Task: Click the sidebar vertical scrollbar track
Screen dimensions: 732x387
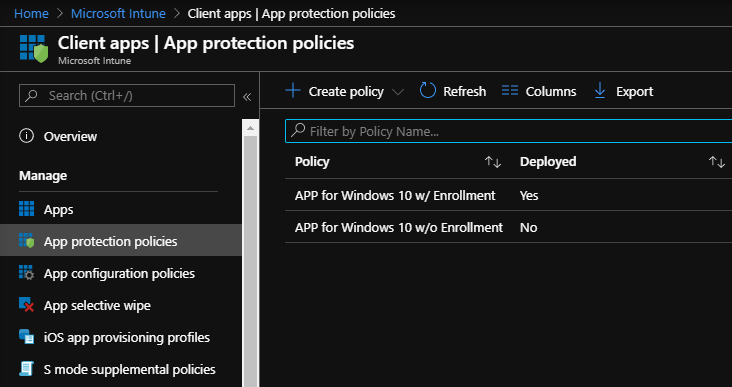Action: click(x=250, y=261)
